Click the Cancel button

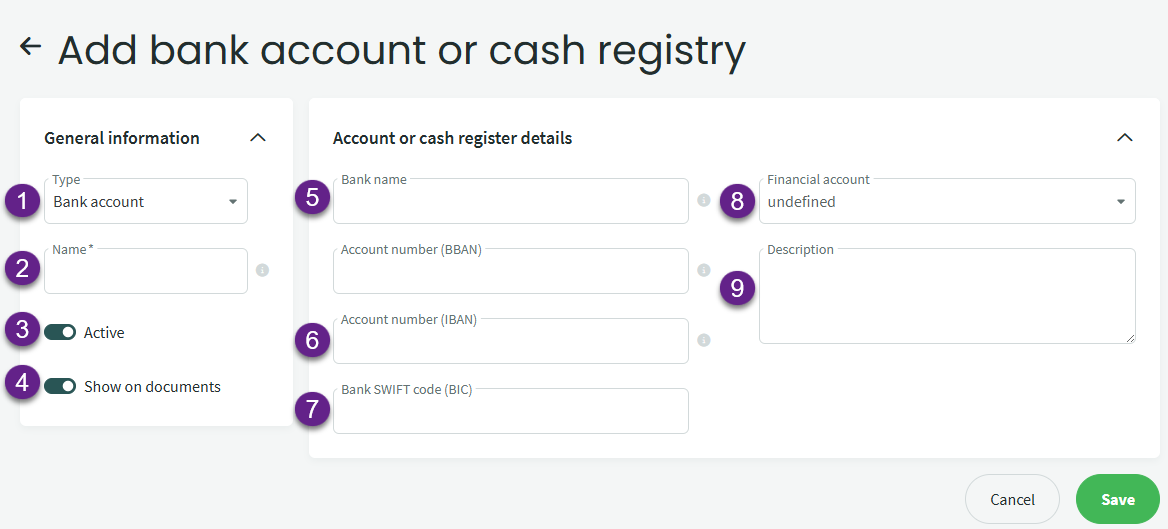(x=1012, y=499)
